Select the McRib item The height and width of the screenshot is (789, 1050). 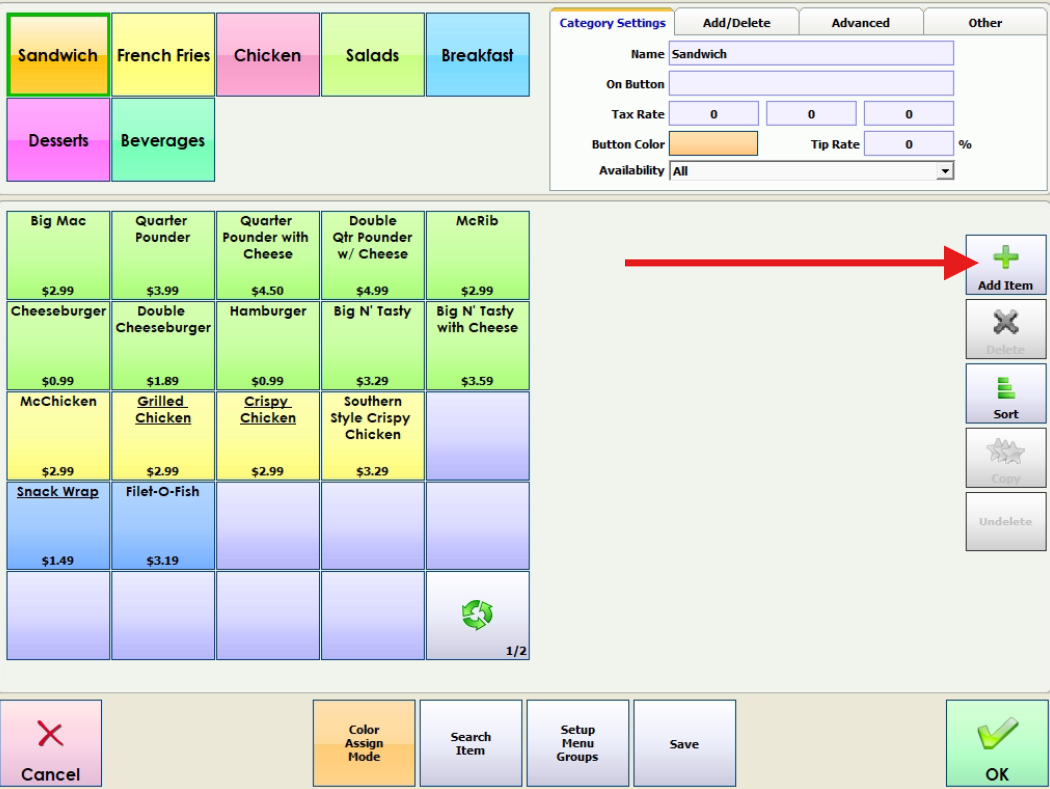(477, 255)
